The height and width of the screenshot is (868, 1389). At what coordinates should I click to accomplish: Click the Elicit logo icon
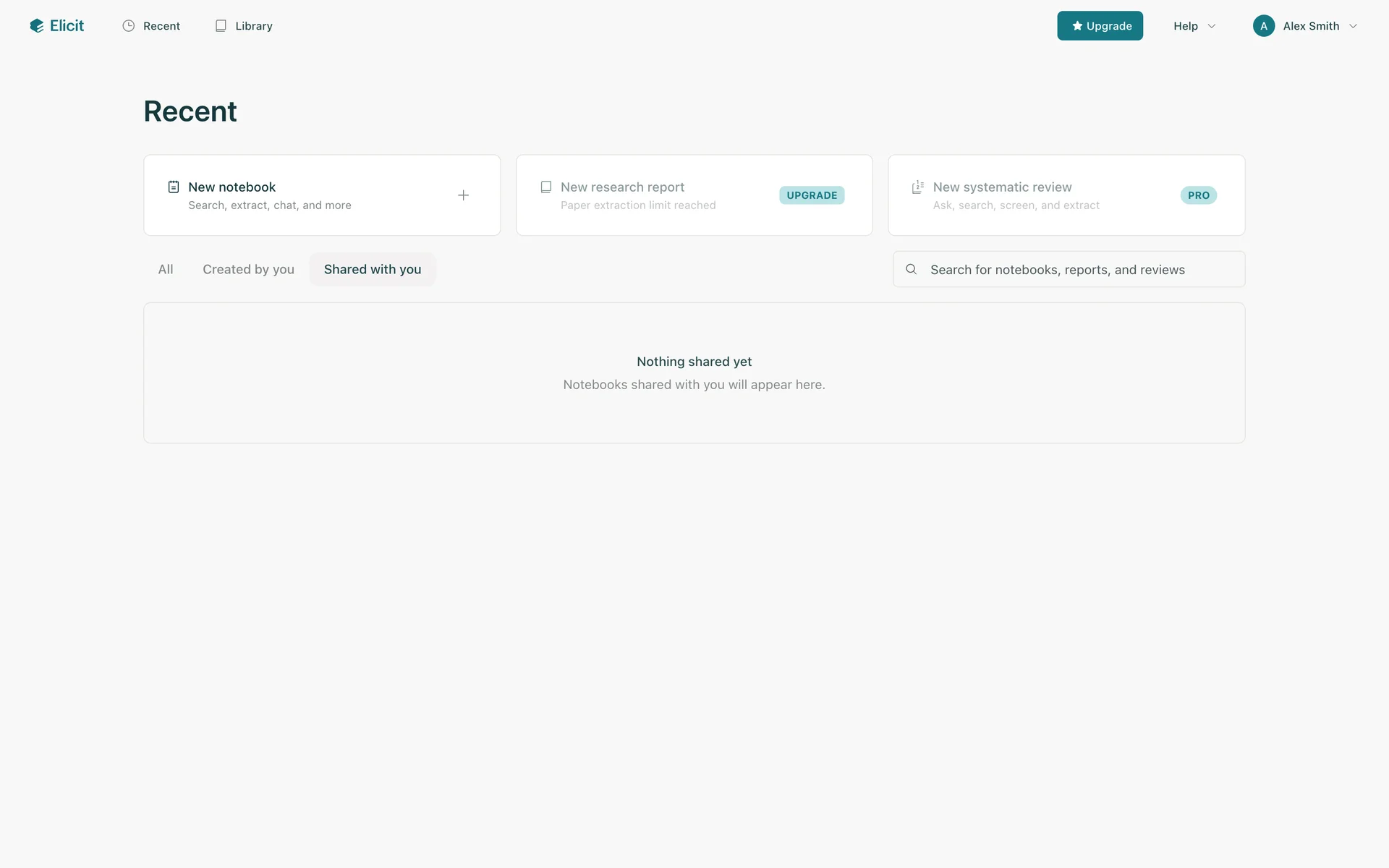pos(36,26)
